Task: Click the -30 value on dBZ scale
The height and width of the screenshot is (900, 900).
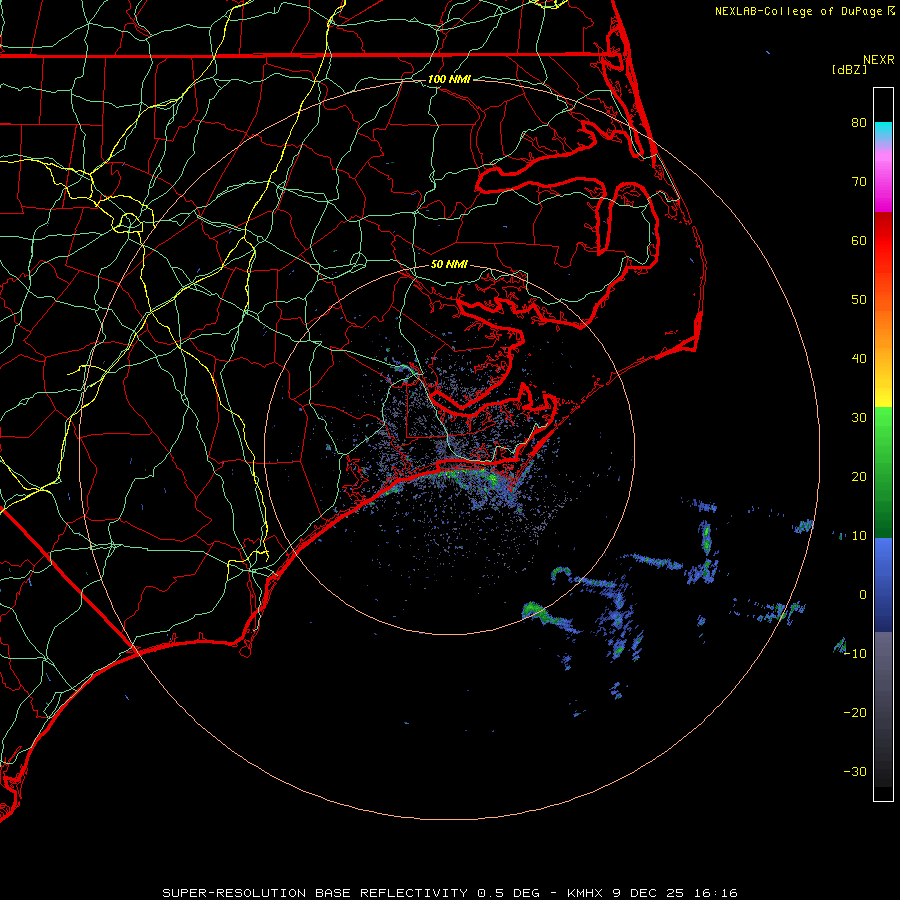Action: [x=855, y=772]
